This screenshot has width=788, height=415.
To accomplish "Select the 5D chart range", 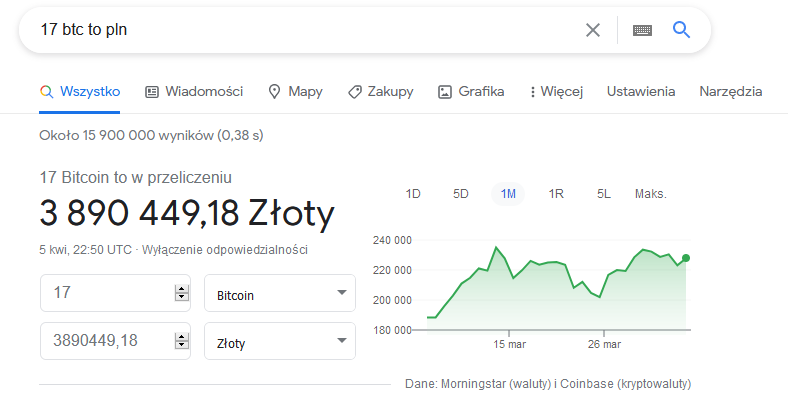I will (461, 194).
